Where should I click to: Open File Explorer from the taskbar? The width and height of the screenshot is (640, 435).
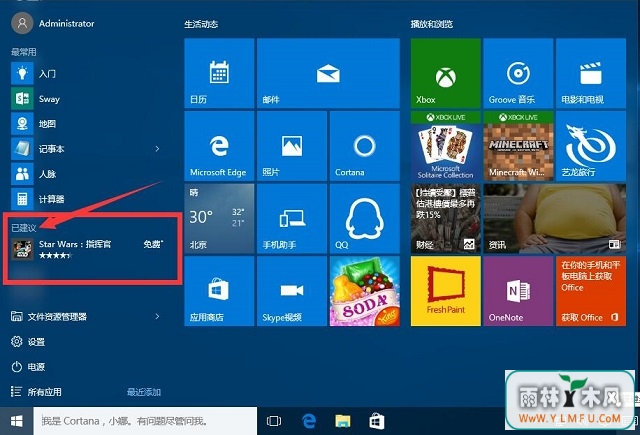pyautogui.click(x=343, y=421)
